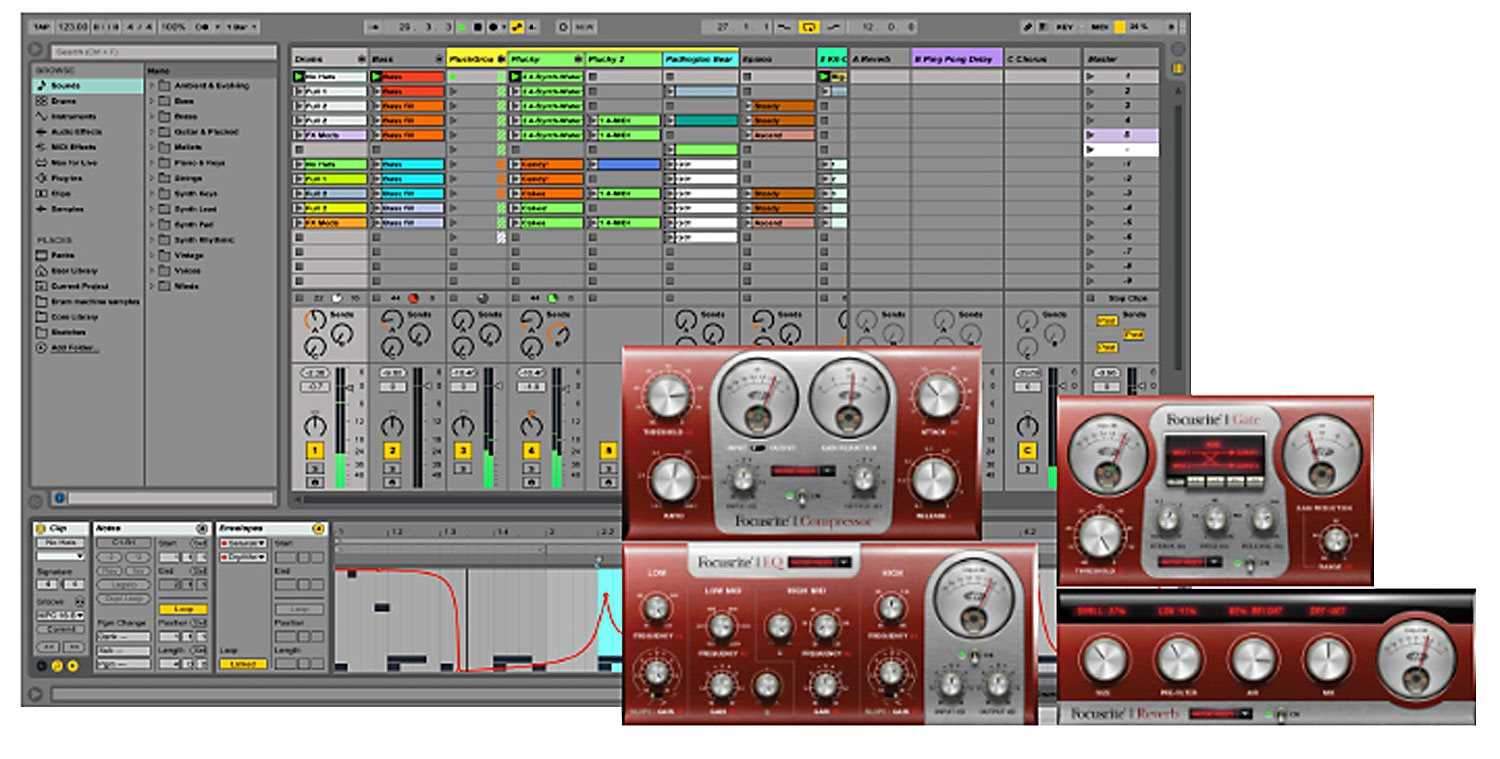Toggle the yellow loop switch in transport
Image resolution: width=1500 pixels, height=759 pixels.
pyautogui.click(x=808, y=27)
